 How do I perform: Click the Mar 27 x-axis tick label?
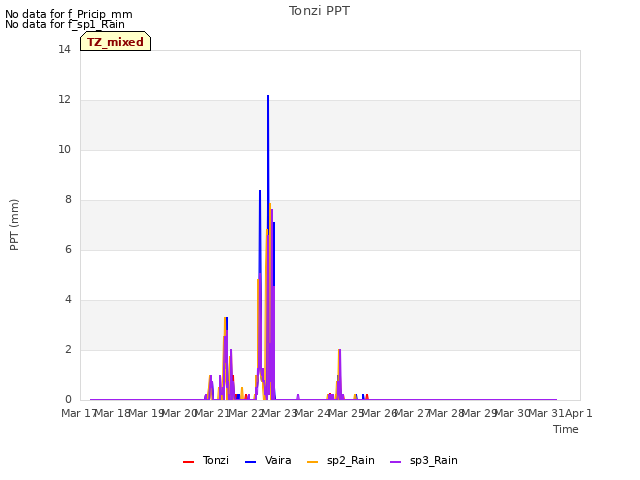coord(412,413)
